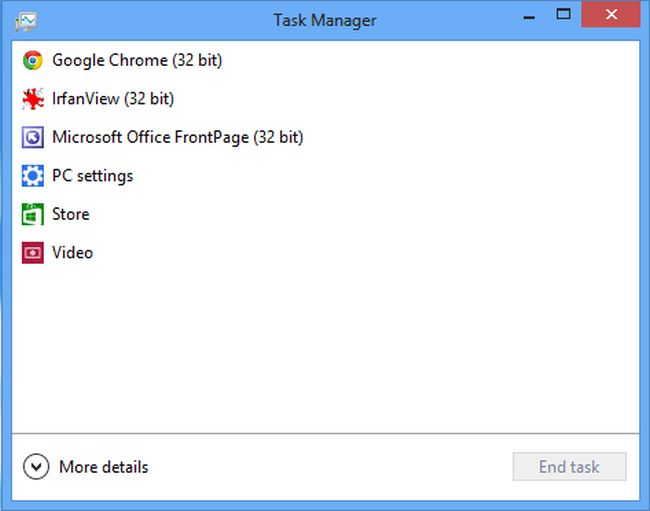Viewport: 650px width, 511px height.
Task: Click the Store shopping bag icon
Action: tap(33, 214)
